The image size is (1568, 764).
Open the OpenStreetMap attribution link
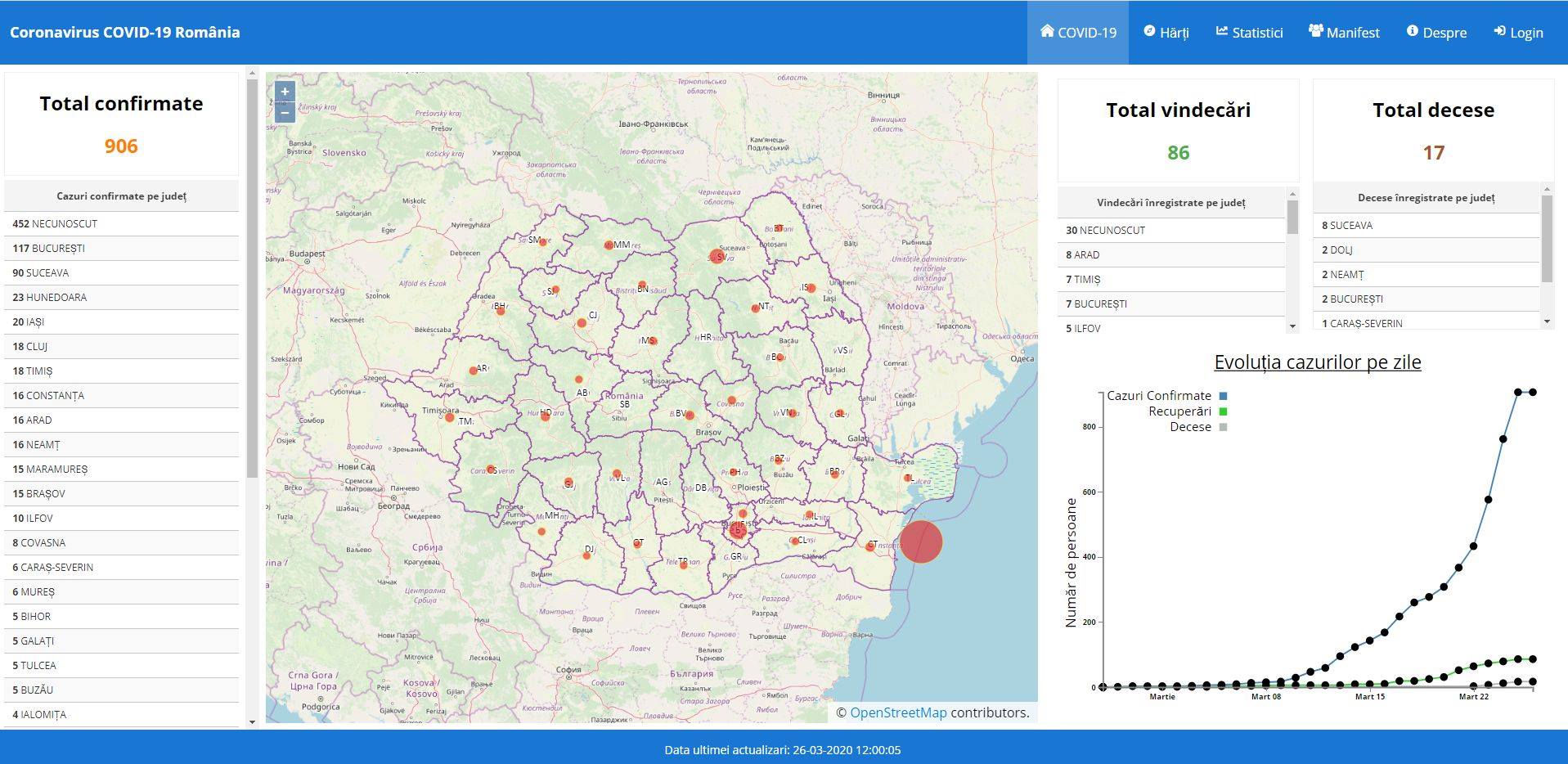click(898, 712)
